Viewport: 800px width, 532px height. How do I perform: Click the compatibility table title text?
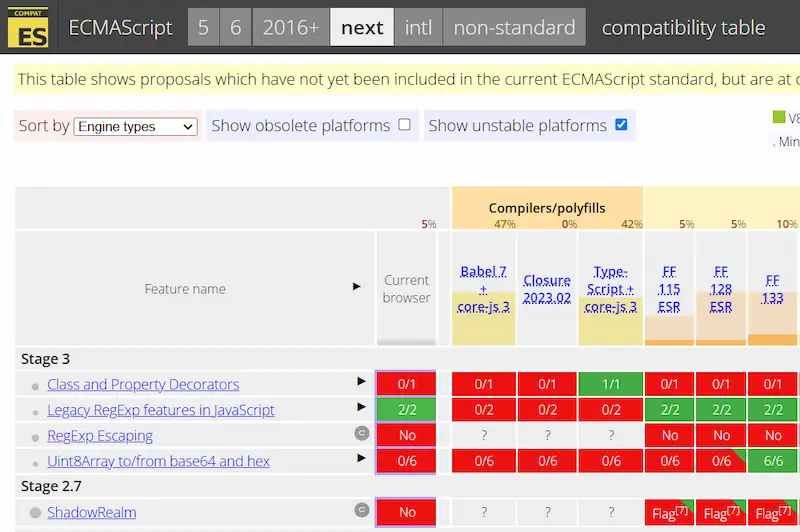tap(683, 28)
